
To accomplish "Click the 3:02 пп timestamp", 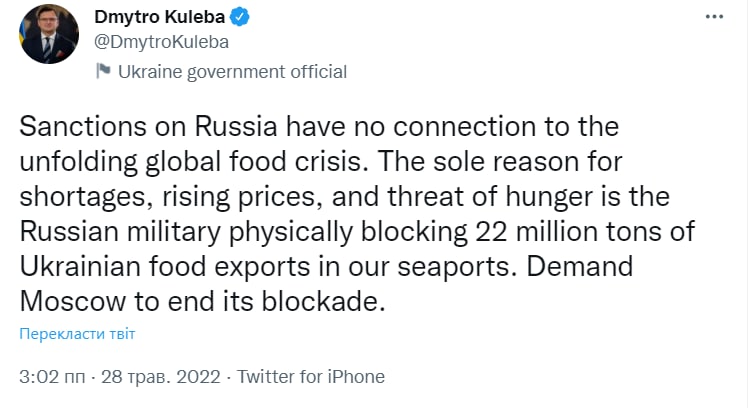I will pyautogui.click(x=50, y=377).
